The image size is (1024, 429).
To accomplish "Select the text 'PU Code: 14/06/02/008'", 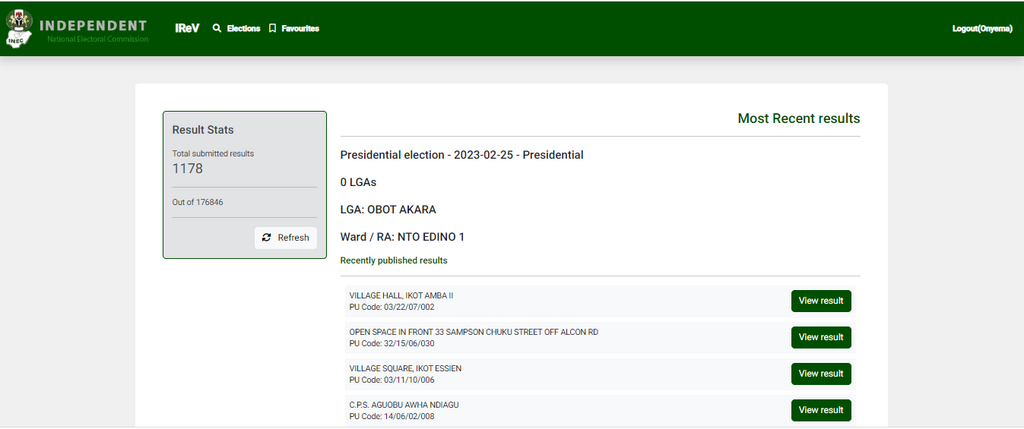I will click(x=392, y=416).
